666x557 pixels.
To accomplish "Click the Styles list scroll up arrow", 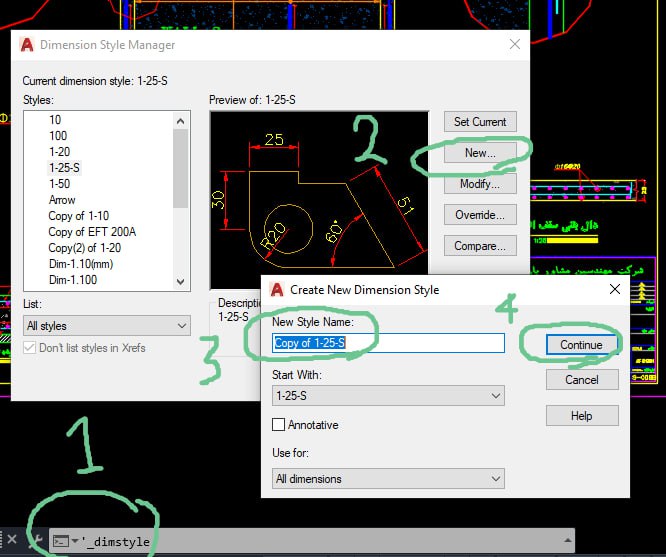I will tap(181, 121).
